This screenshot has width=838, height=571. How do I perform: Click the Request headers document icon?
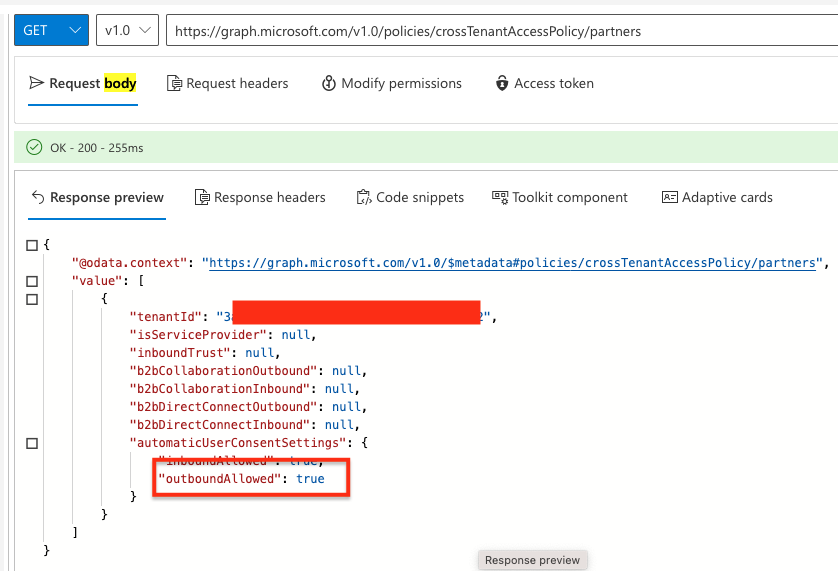174,83
